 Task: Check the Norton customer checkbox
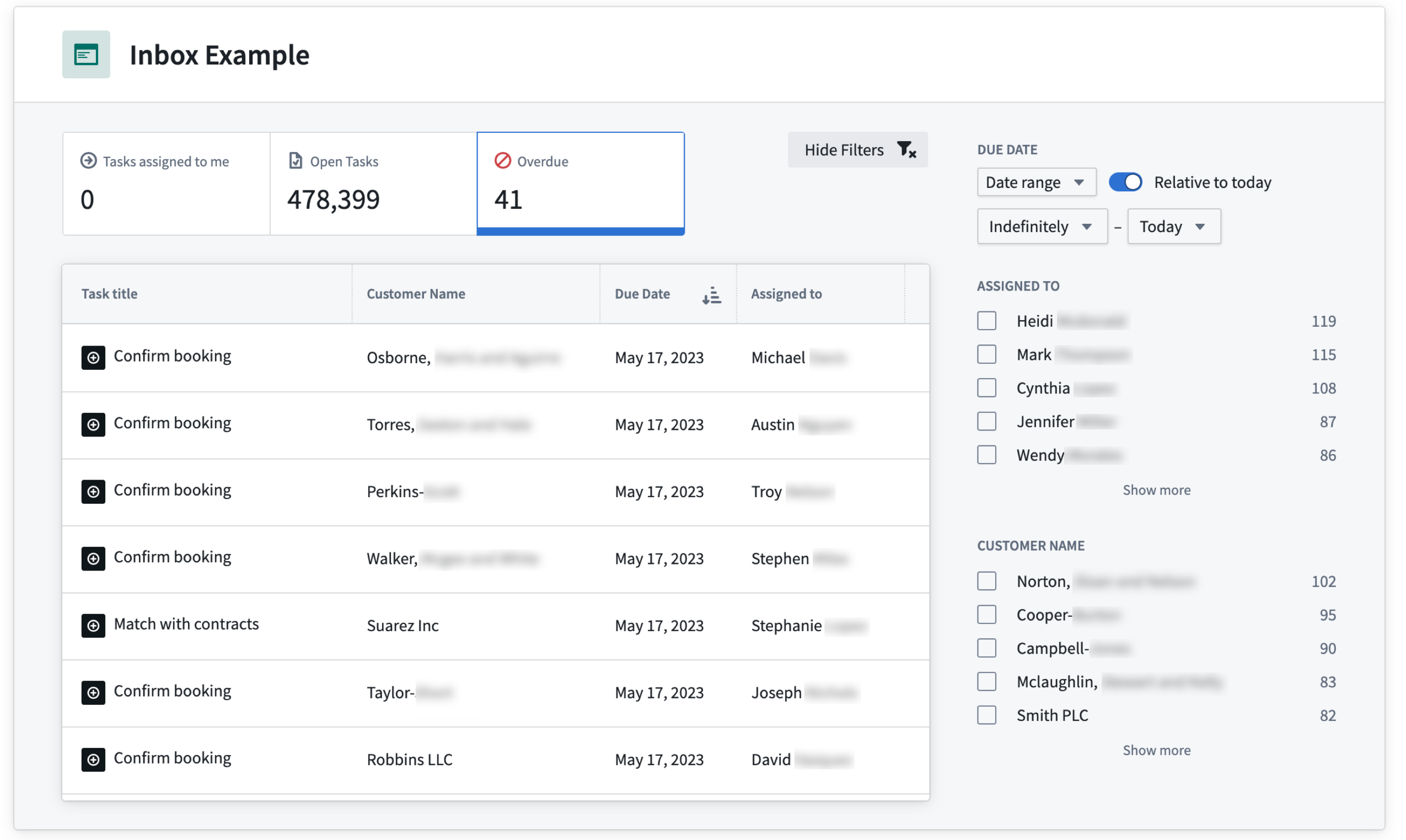(986, 581)
